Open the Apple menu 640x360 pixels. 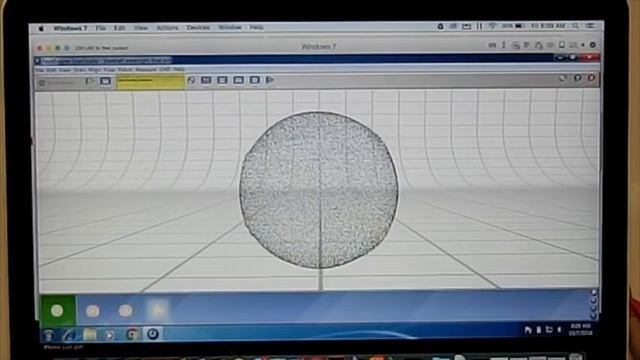coord(41,28)
